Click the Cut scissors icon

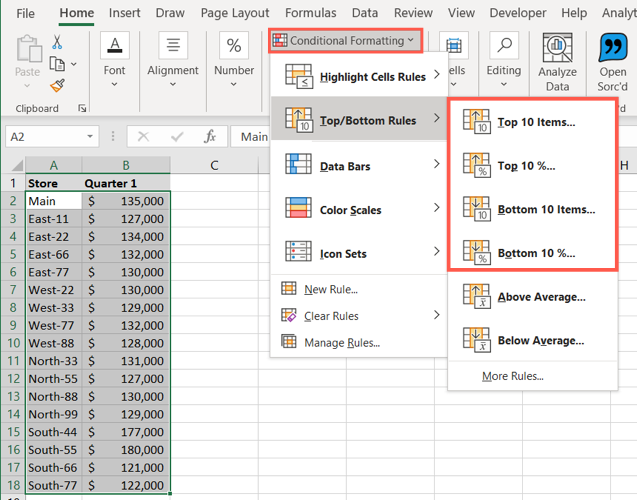[x=57, y=42]
